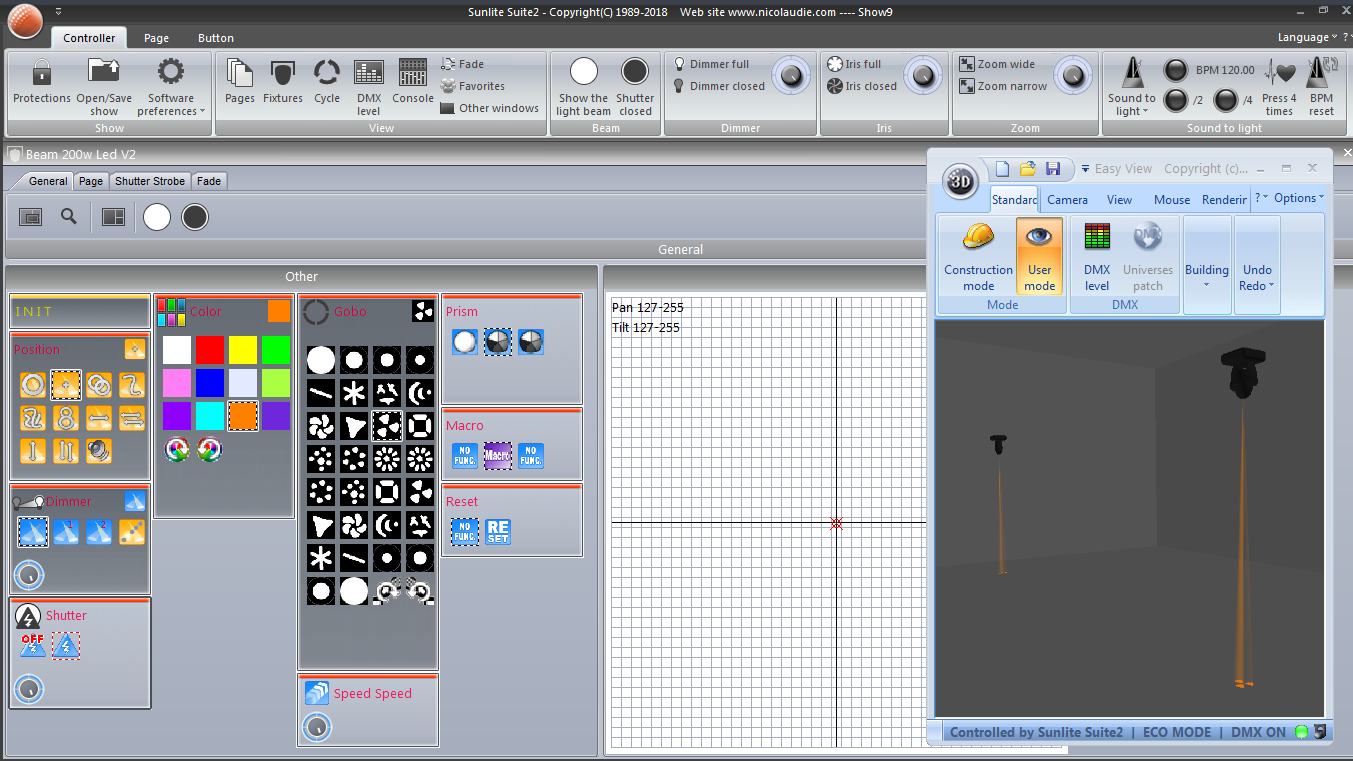1353x761 pixels.
Task: Click the BPM reset icon
Action: click(x=1321, y=86)
